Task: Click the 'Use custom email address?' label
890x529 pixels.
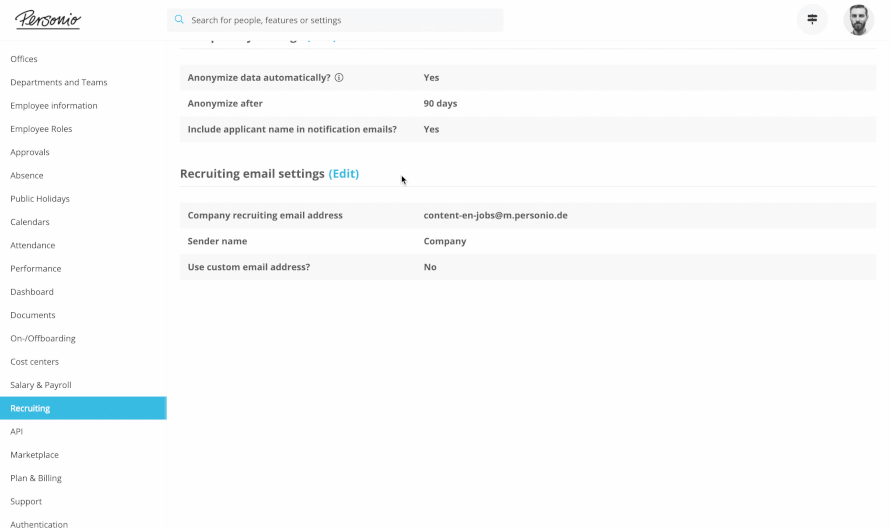Action: 249,267
